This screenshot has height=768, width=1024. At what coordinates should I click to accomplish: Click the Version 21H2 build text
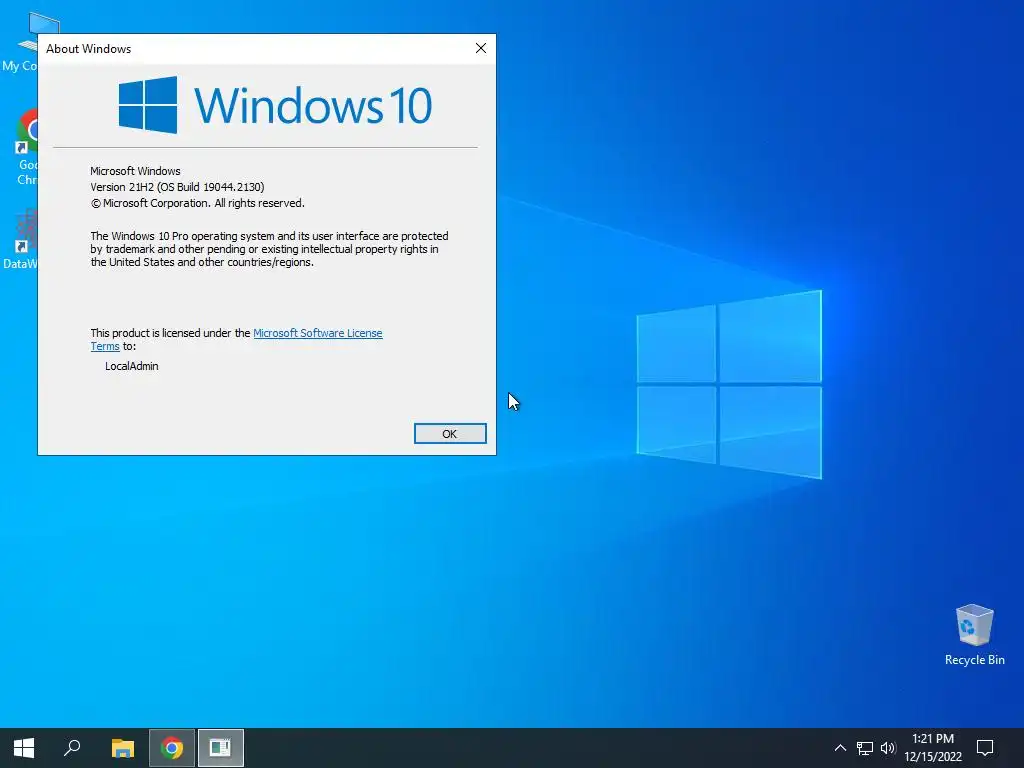pyautogui.click(x=177, y=187)
